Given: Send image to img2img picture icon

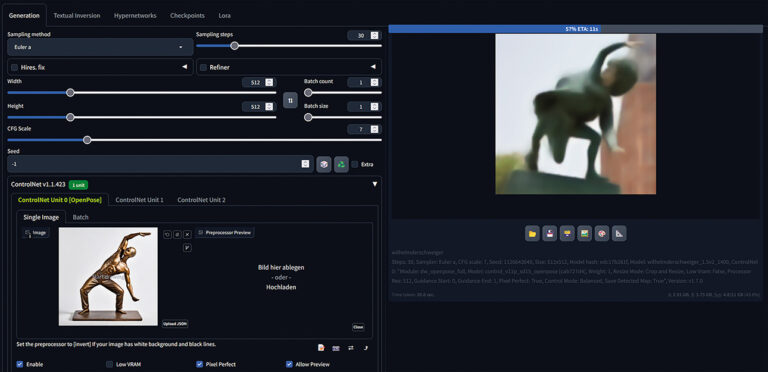Looking at the screenshot, I should (x=584, y=233).
